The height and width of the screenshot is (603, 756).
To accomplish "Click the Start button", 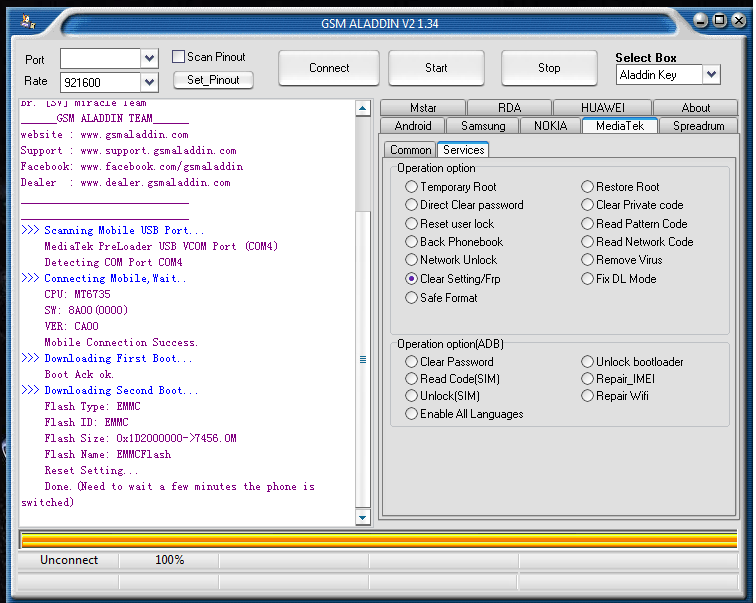I will pos(436,68).
